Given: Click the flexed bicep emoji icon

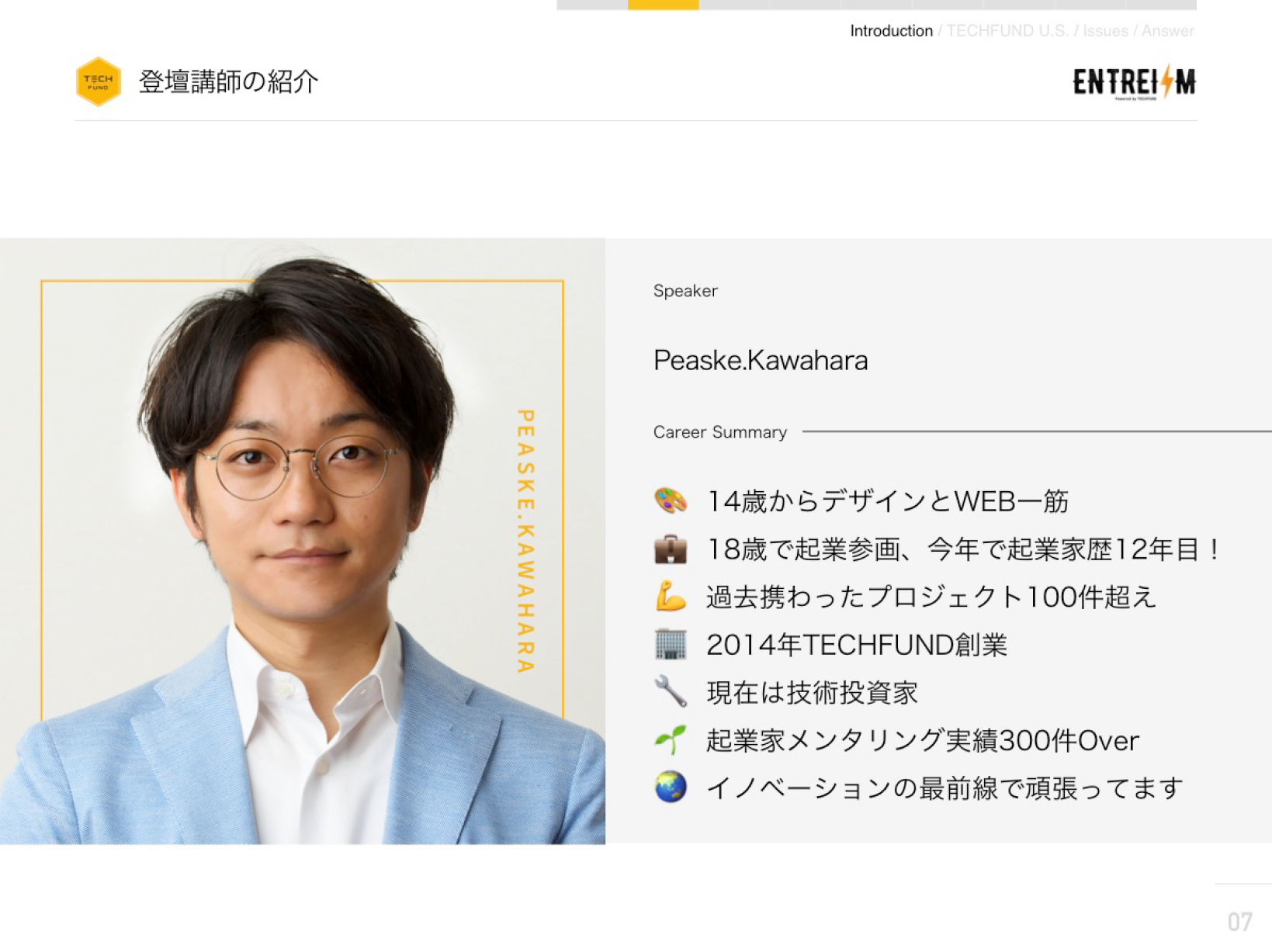Looking at the screenshot, I should [671, 597].
